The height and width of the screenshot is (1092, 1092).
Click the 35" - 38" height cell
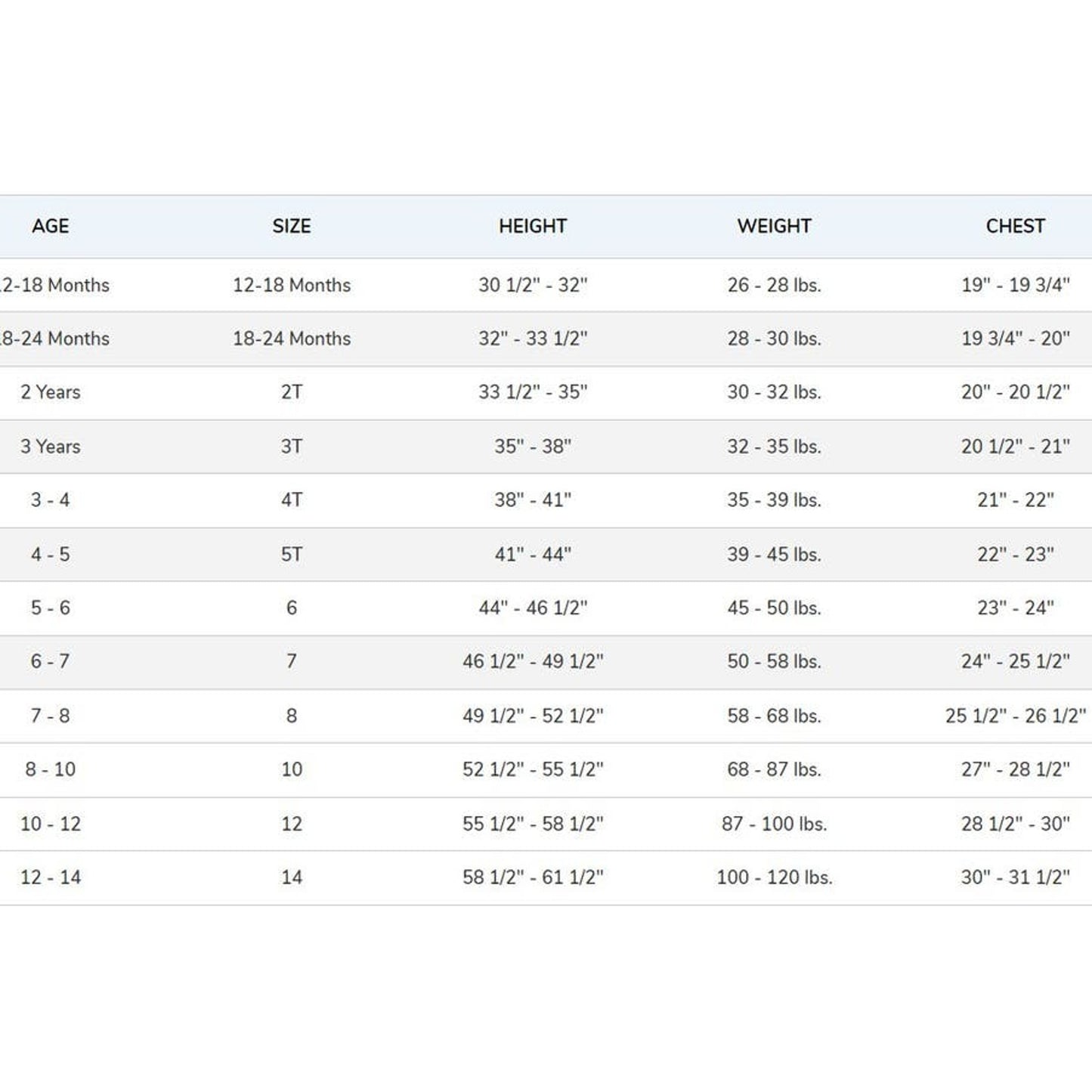pyautogui.click(x=533, y=447)
